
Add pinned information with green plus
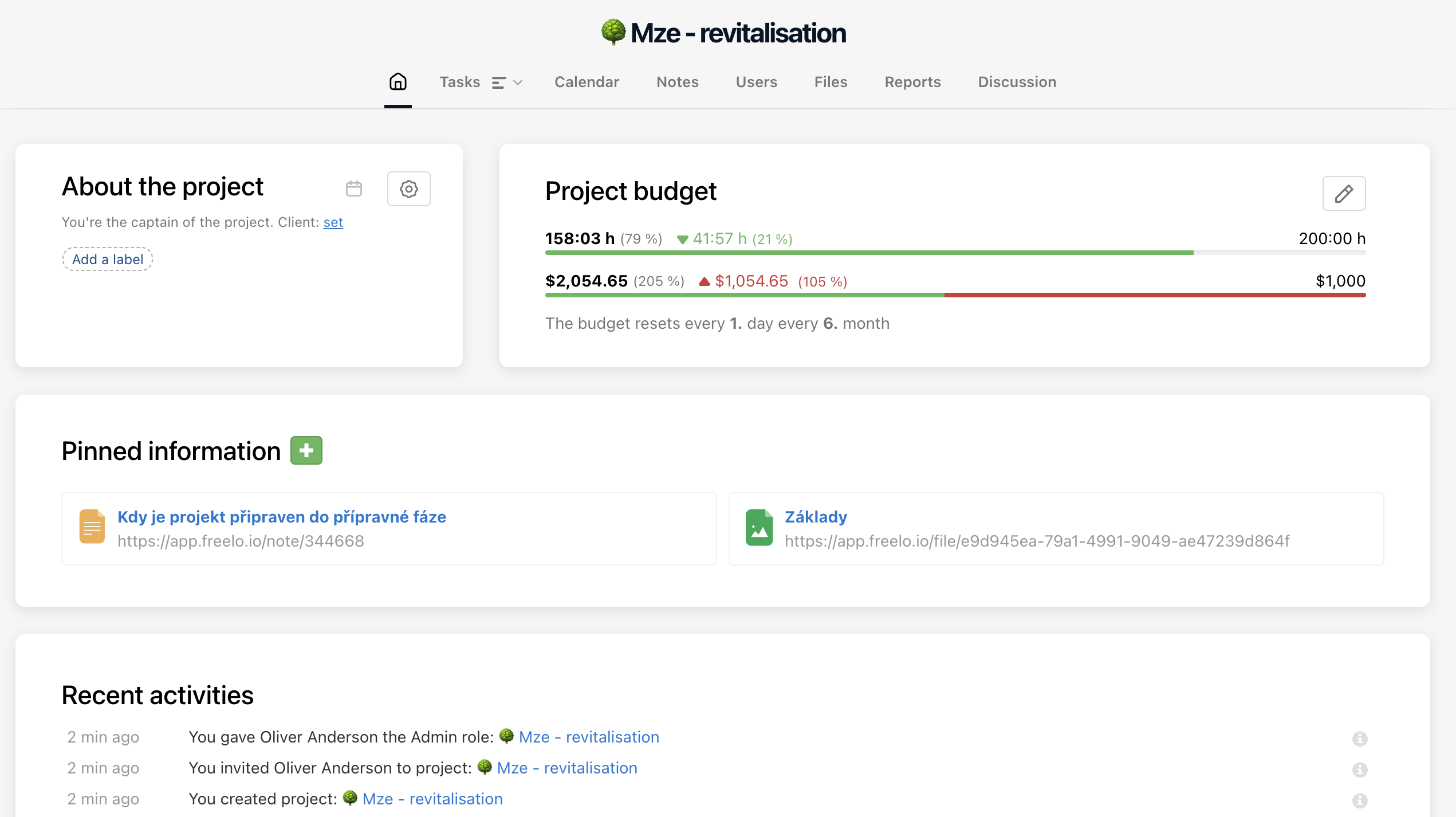(306, 450)
